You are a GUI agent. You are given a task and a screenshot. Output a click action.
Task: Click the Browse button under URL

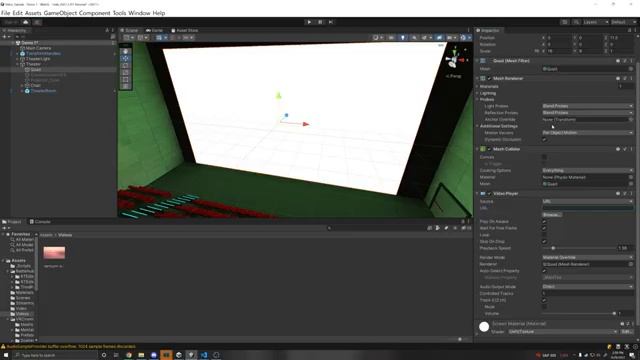552,215
